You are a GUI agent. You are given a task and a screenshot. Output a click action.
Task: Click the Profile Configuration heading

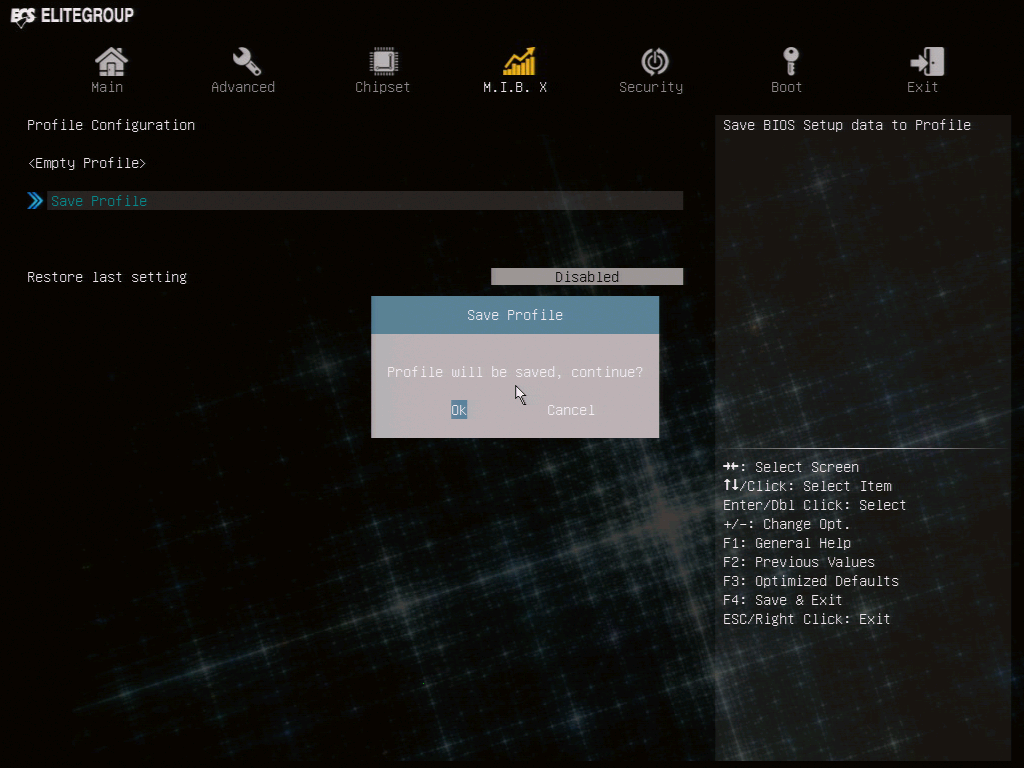[x=111, y=125]
